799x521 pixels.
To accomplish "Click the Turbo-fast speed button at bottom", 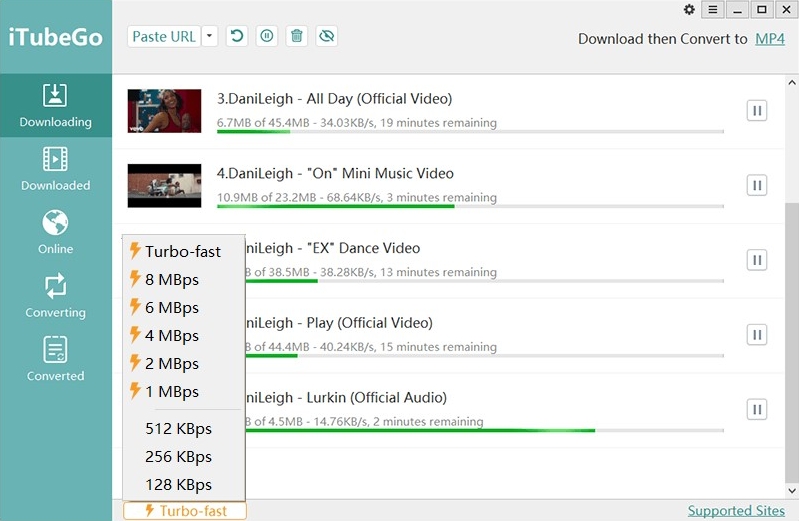I will tap(185, 511).
